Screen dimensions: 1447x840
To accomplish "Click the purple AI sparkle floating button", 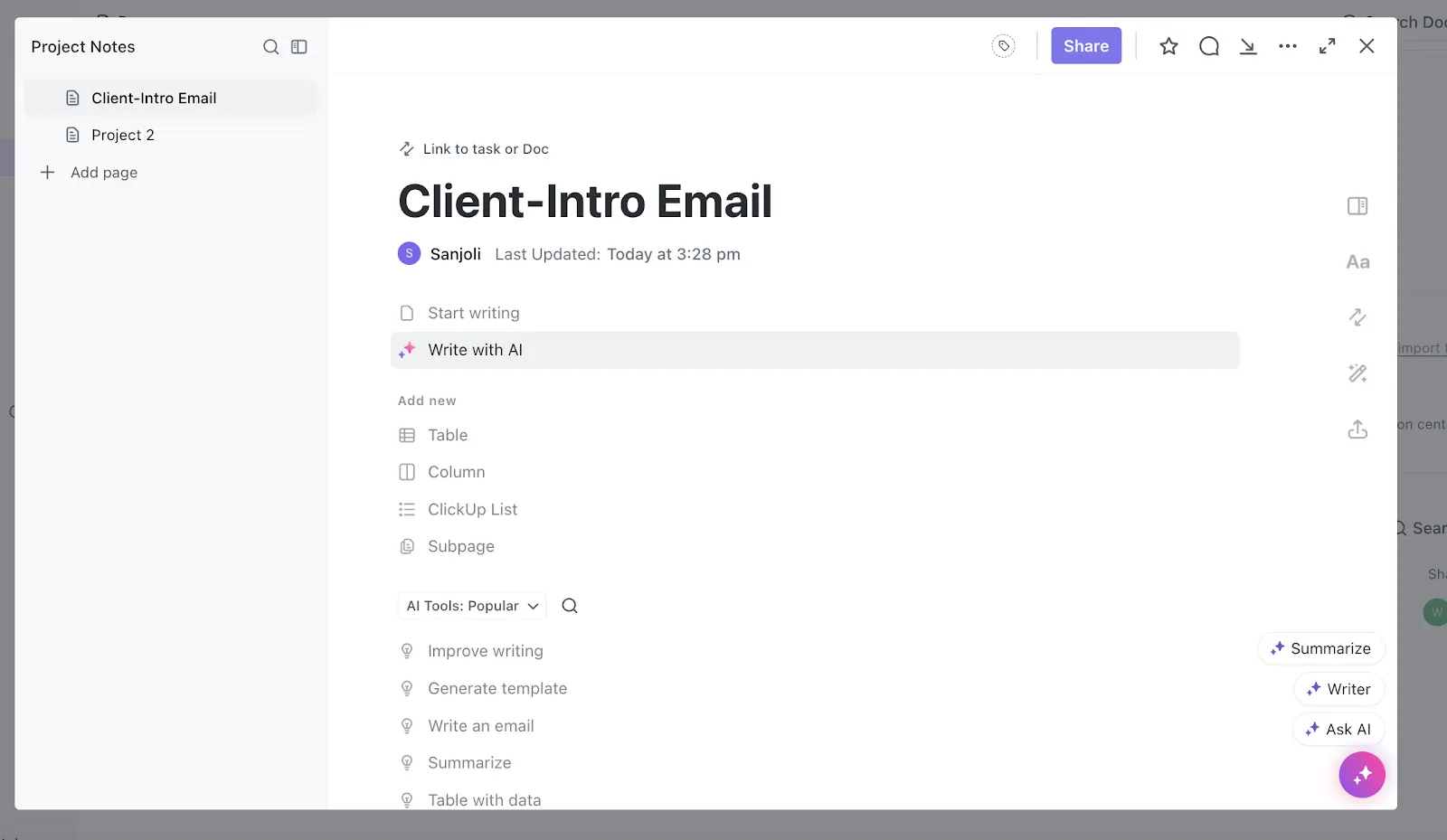I will pyautogui.click(x=1362, y=775).
